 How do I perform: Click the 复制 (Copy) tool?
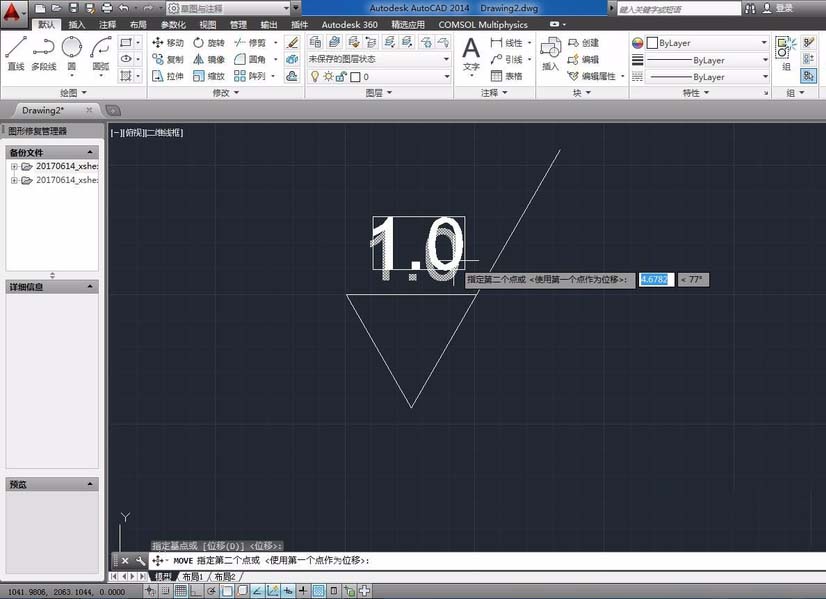pos(168,60)
